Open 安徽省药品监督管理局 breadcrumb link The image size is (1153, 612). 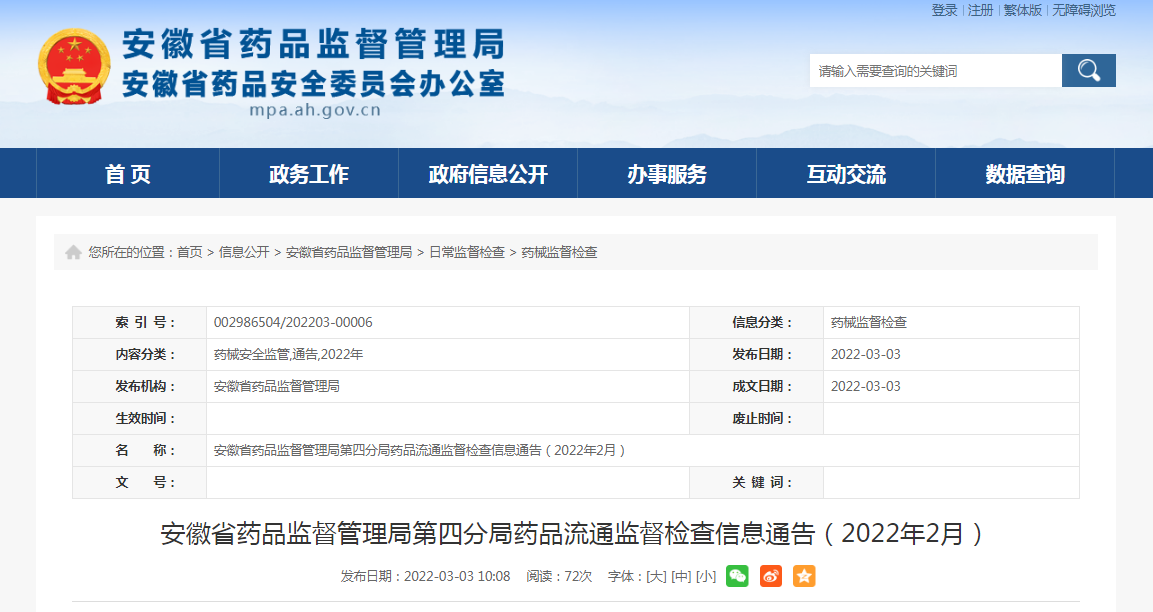pos(349,252)
